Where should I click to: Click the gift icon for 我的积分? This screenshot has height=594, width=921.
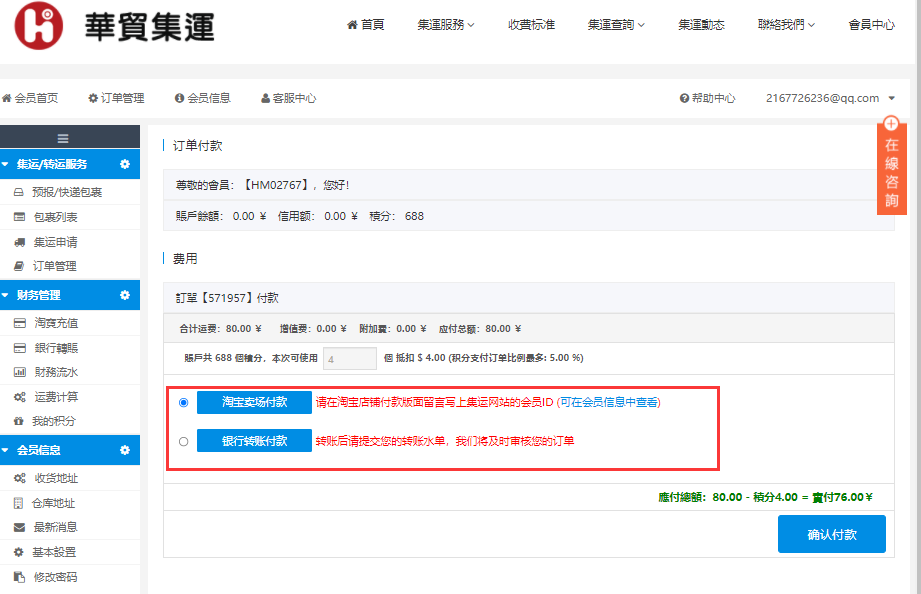tap(19, 421)
